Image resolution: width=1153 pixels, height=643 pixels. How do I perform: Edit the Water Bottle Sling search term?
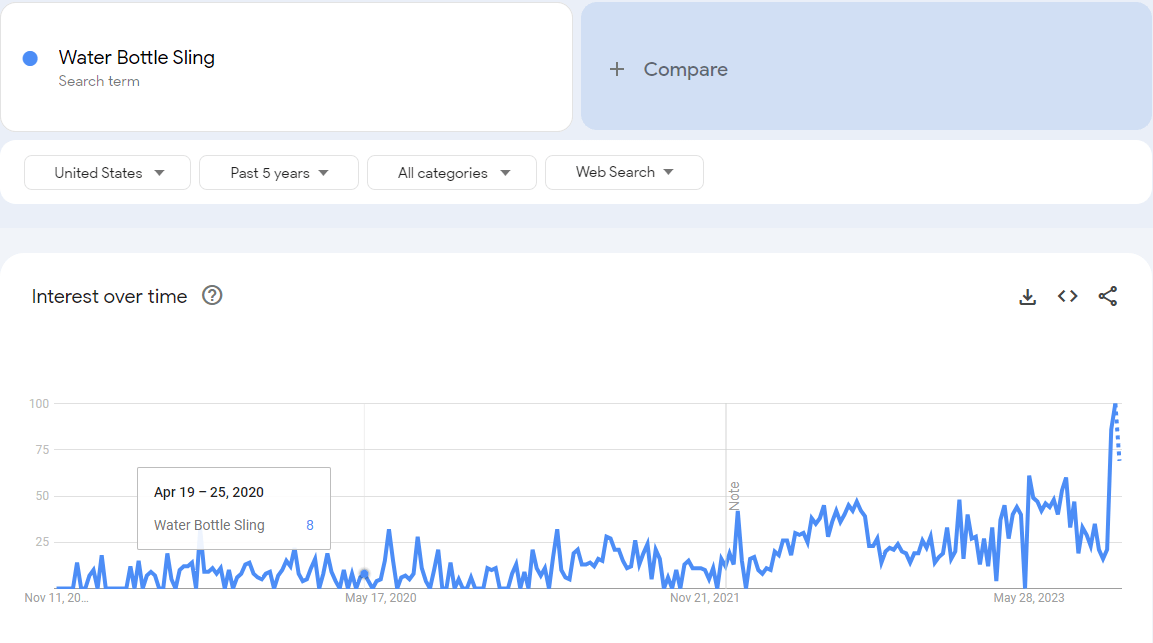click(x=137, y=58)
